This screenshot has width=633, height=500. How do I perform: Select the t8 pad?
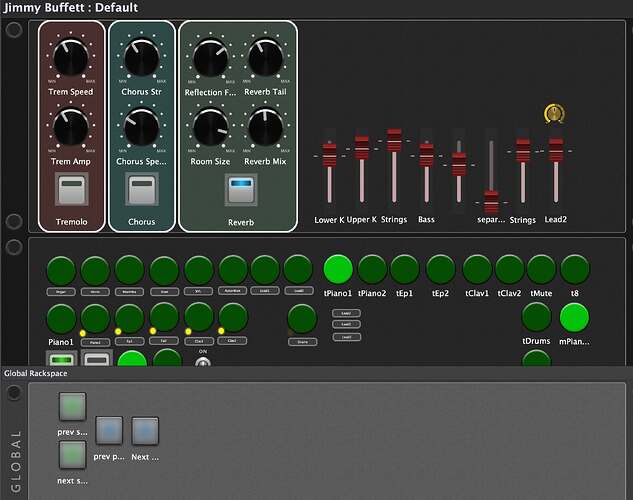[x=575, y=269]
